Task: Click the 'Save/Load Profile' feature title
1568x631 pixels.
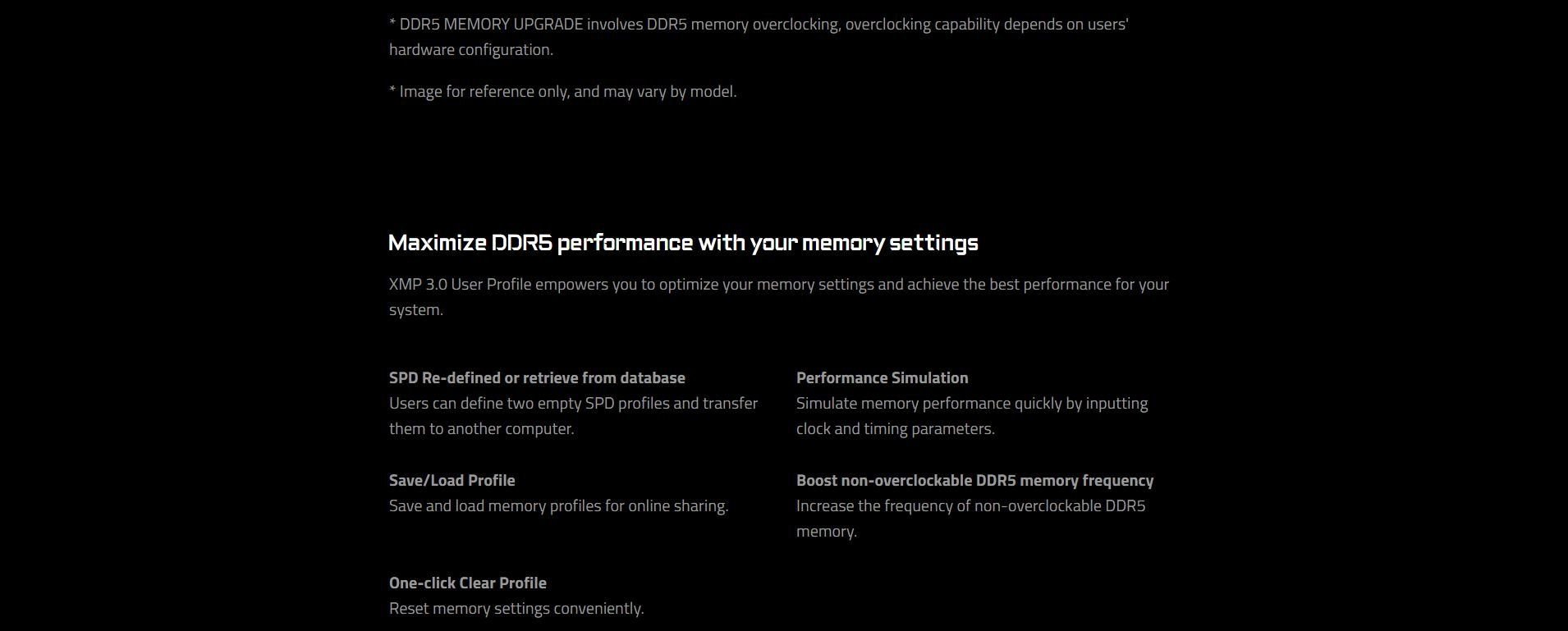Action: click(x=452, y=480)
